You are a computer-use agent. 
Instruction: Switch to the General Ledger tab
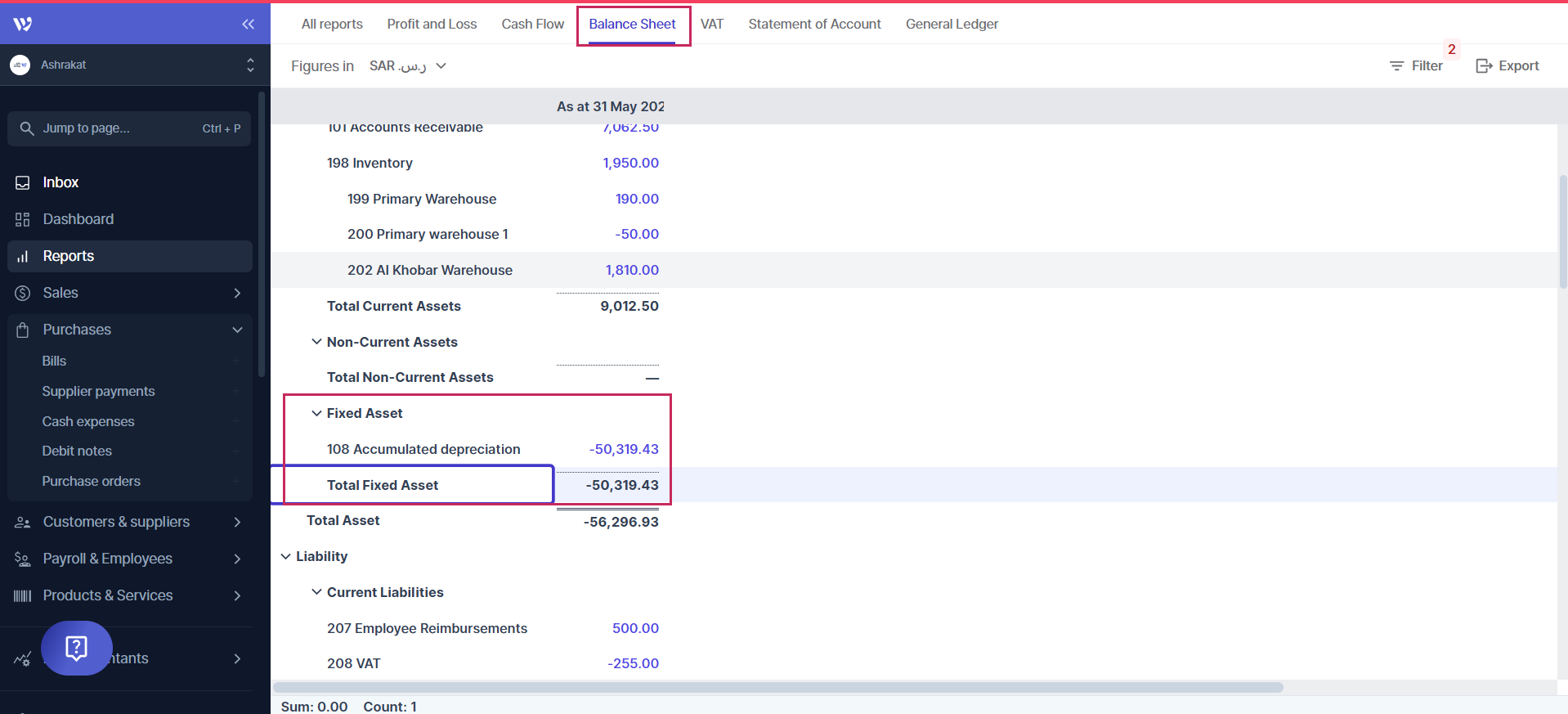coord(952,25)
